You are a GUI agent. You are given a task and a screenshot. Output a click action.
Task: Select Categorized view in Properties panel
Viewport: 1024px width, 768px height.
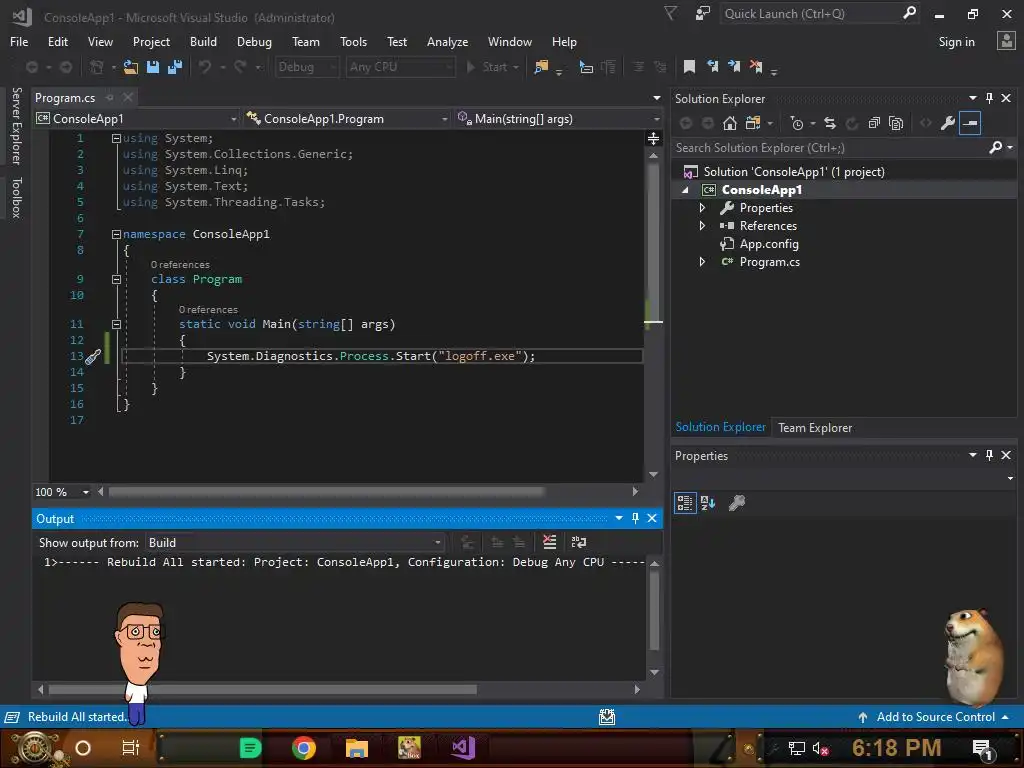coord(684,503)
